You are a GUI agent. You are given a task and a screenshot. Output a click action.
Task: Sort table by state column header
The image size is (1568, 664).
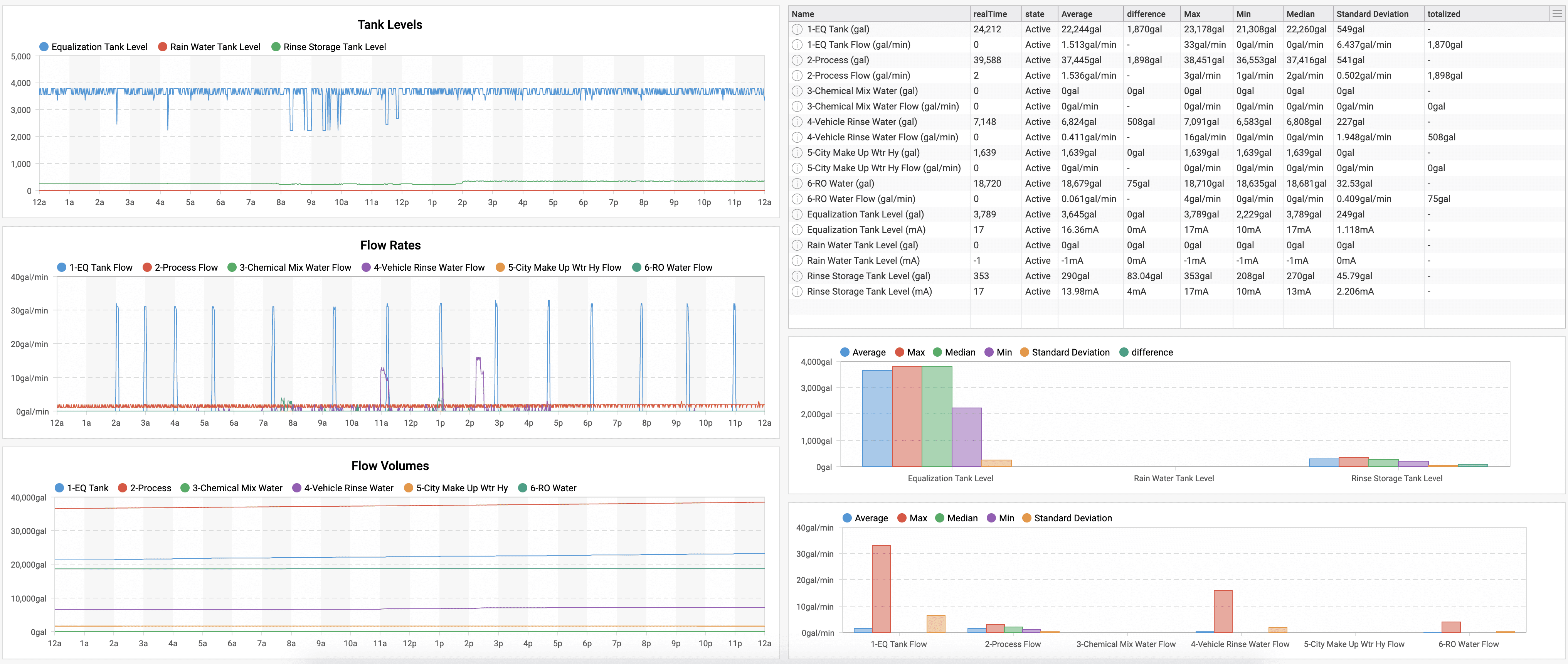point(1040,13)
